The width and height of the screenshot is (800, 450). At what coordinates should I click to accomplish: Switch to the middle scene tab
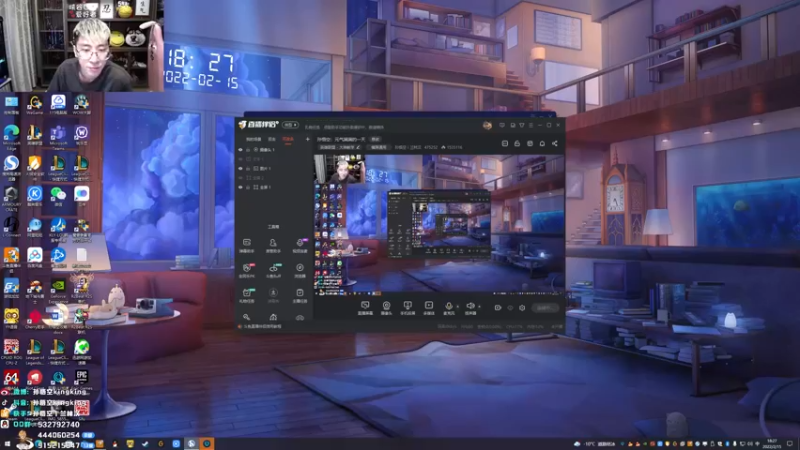coord(272,139)
